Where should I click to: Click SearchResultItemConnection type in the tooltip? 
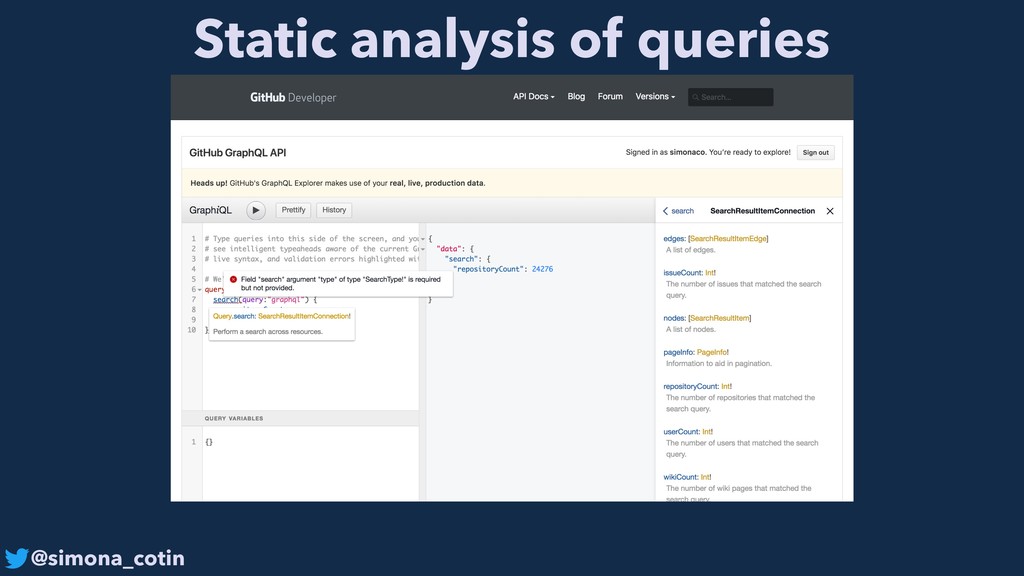(304, 316)
